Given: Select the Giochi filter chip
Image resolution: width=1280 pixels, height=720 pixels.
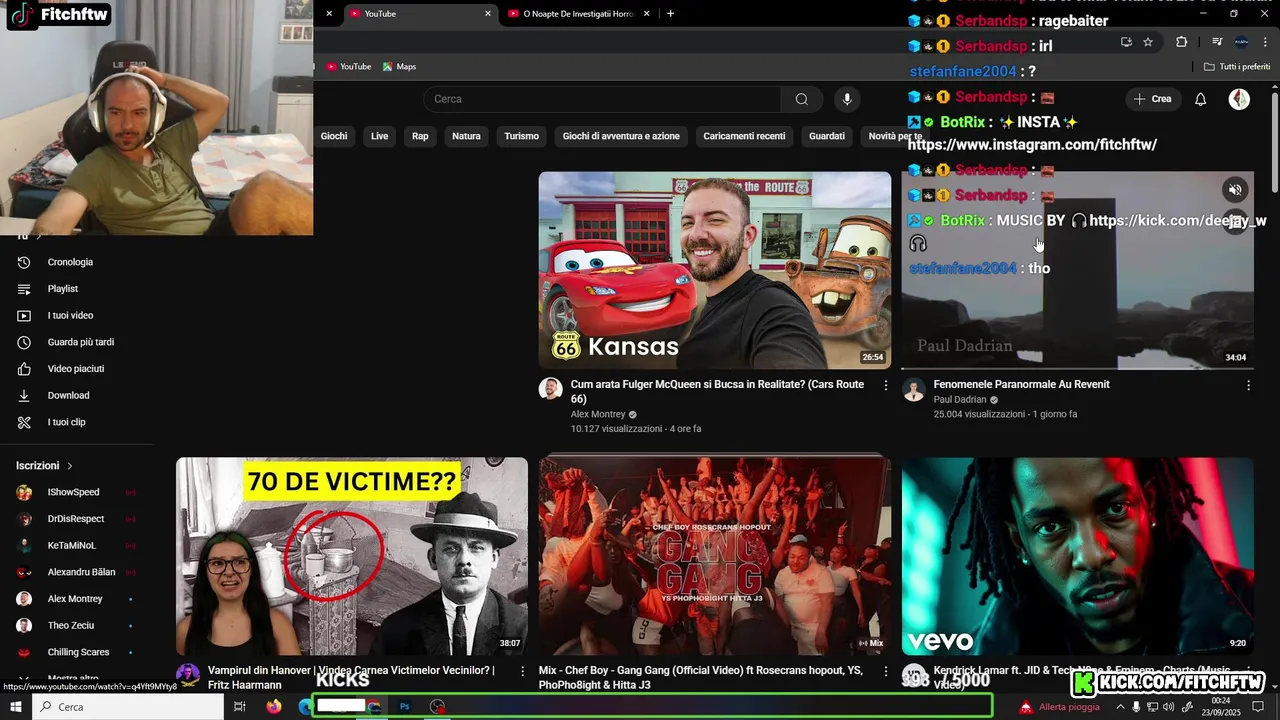Looking at the screenshot, I should coord(334,136).
